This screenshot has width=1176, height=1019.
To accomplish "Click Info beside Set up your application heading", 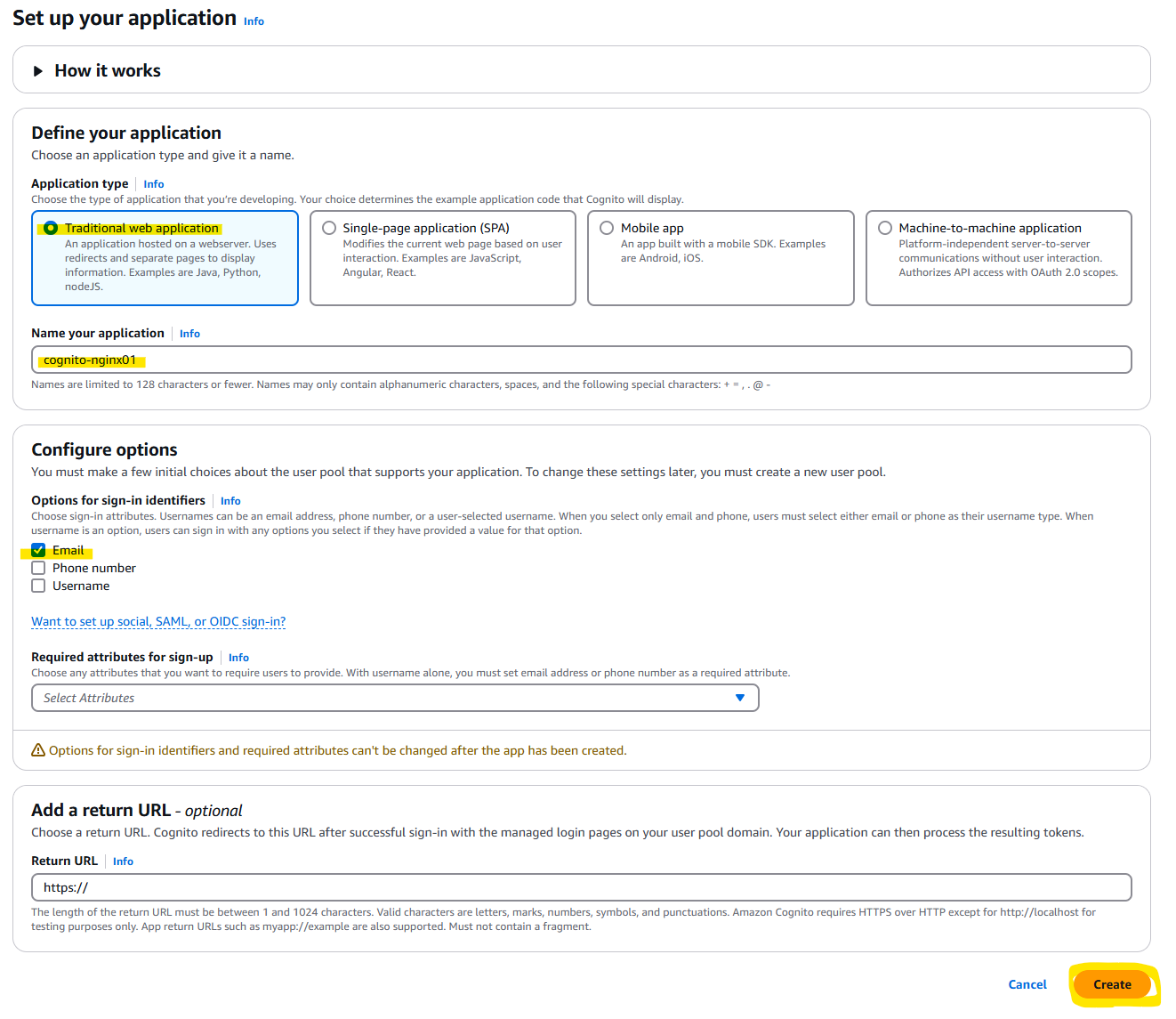I will point(254,20).
